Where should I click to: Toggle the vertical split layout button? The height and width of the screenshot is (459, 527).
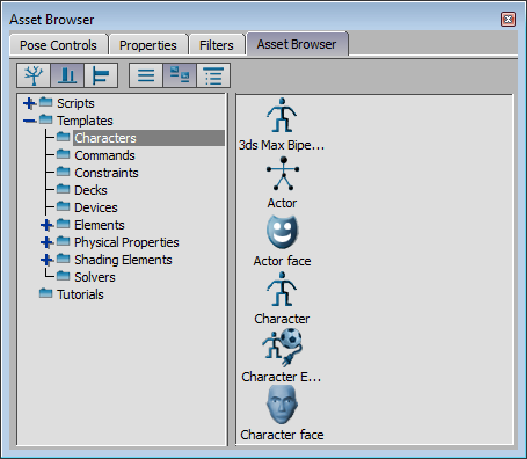point(68,75)
